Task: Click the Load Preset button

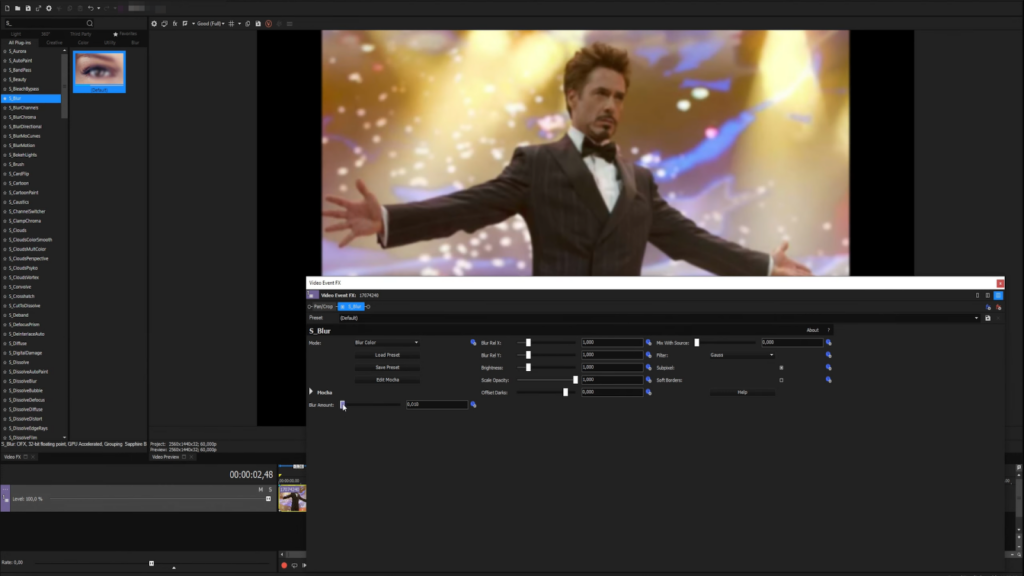Action: coord(387,355)
